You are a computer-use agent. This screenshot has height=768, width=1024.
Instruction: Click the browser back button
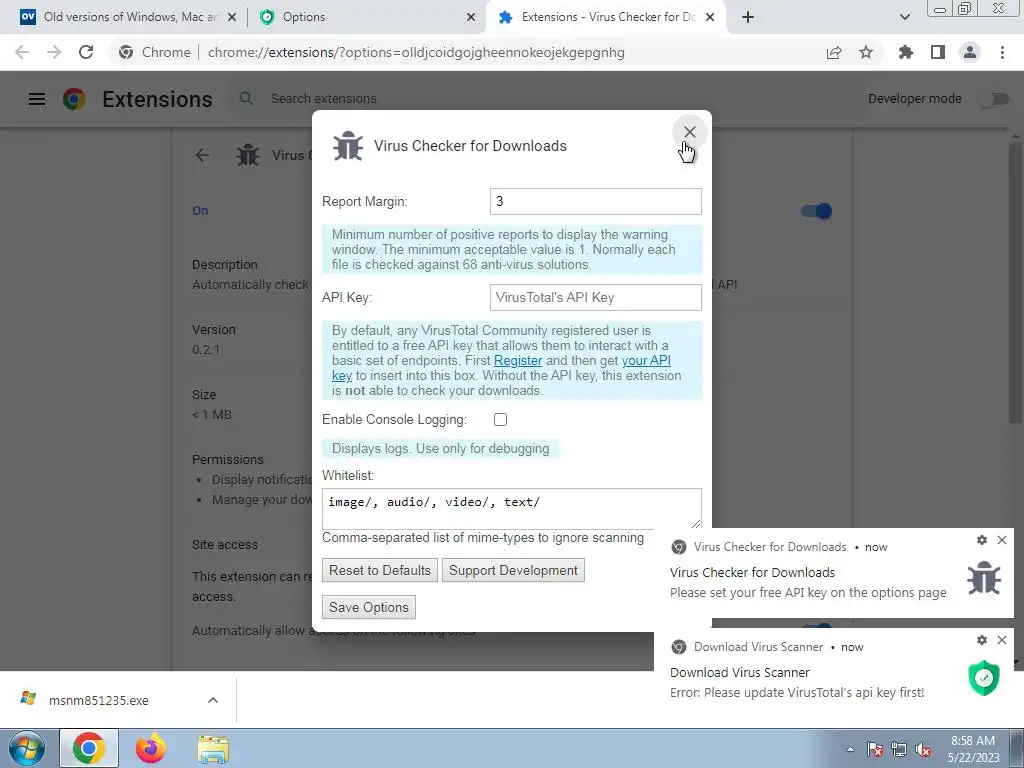click(22, 52)
